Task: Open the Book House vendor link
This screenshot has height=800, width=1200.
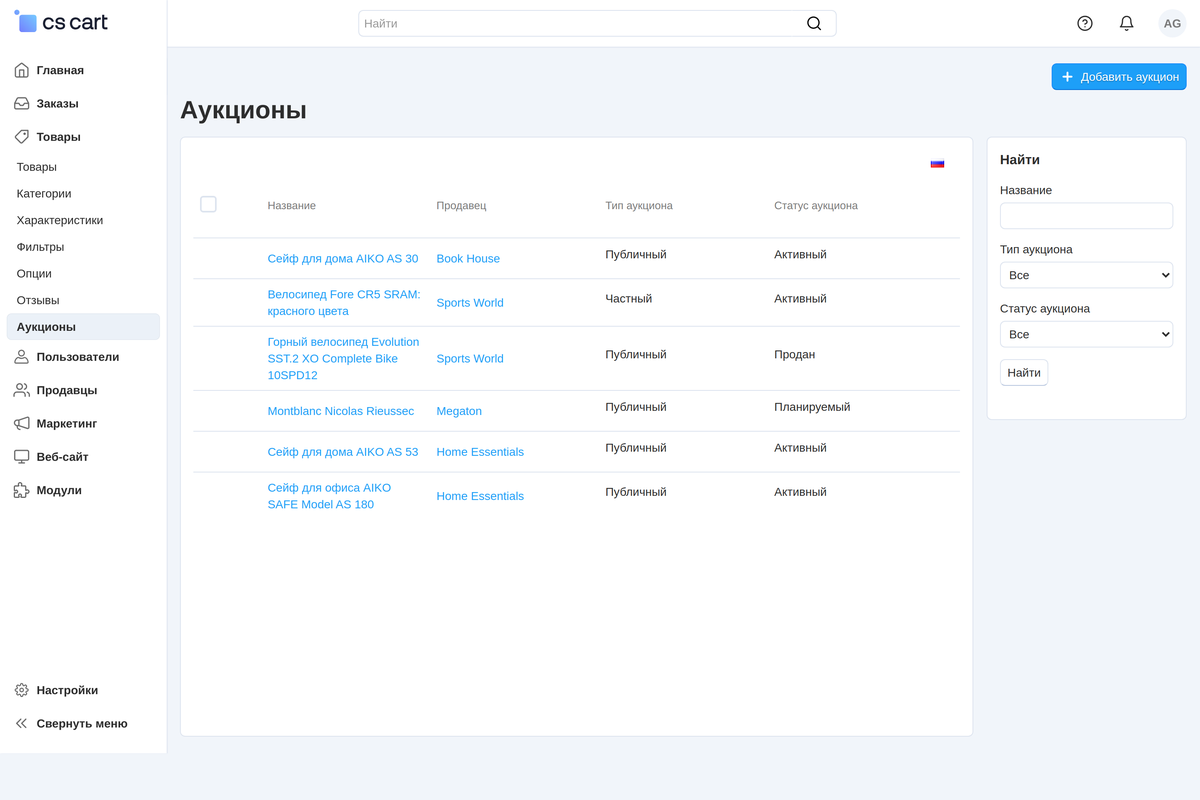Action: pyautogui.click(x=468, y=258)
